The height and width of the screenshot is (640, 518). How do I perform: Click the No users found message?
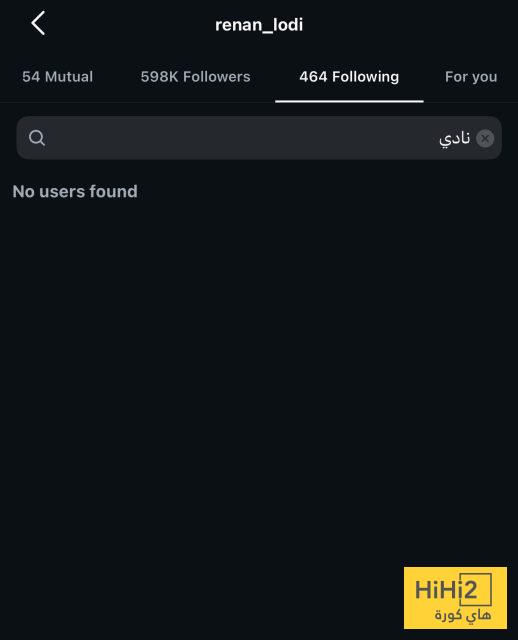[75, 191]
